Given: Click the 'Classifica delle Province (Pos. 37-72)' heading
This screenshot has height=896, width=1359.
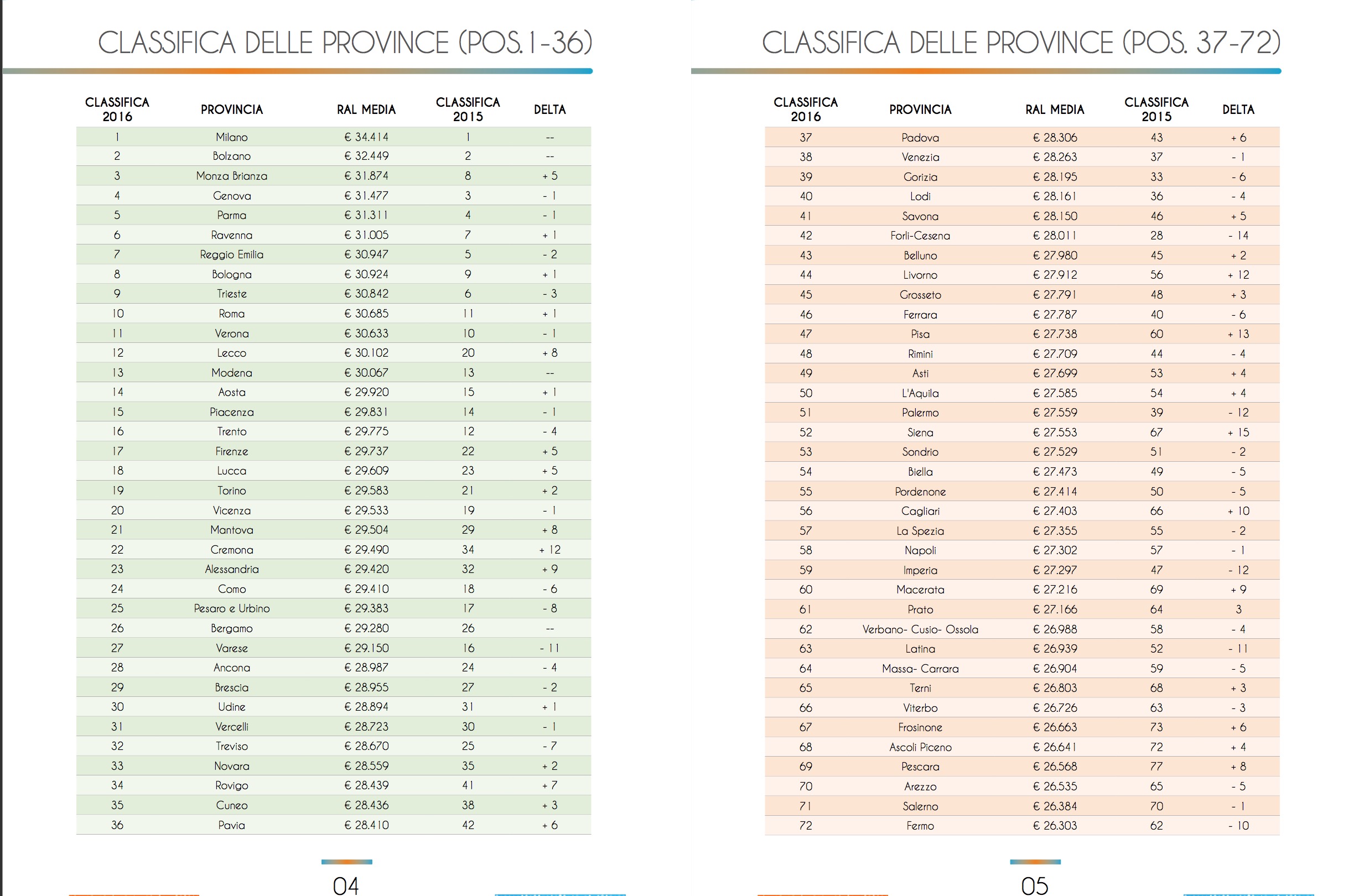Looking at the screenshot, I should (1020, 43).
